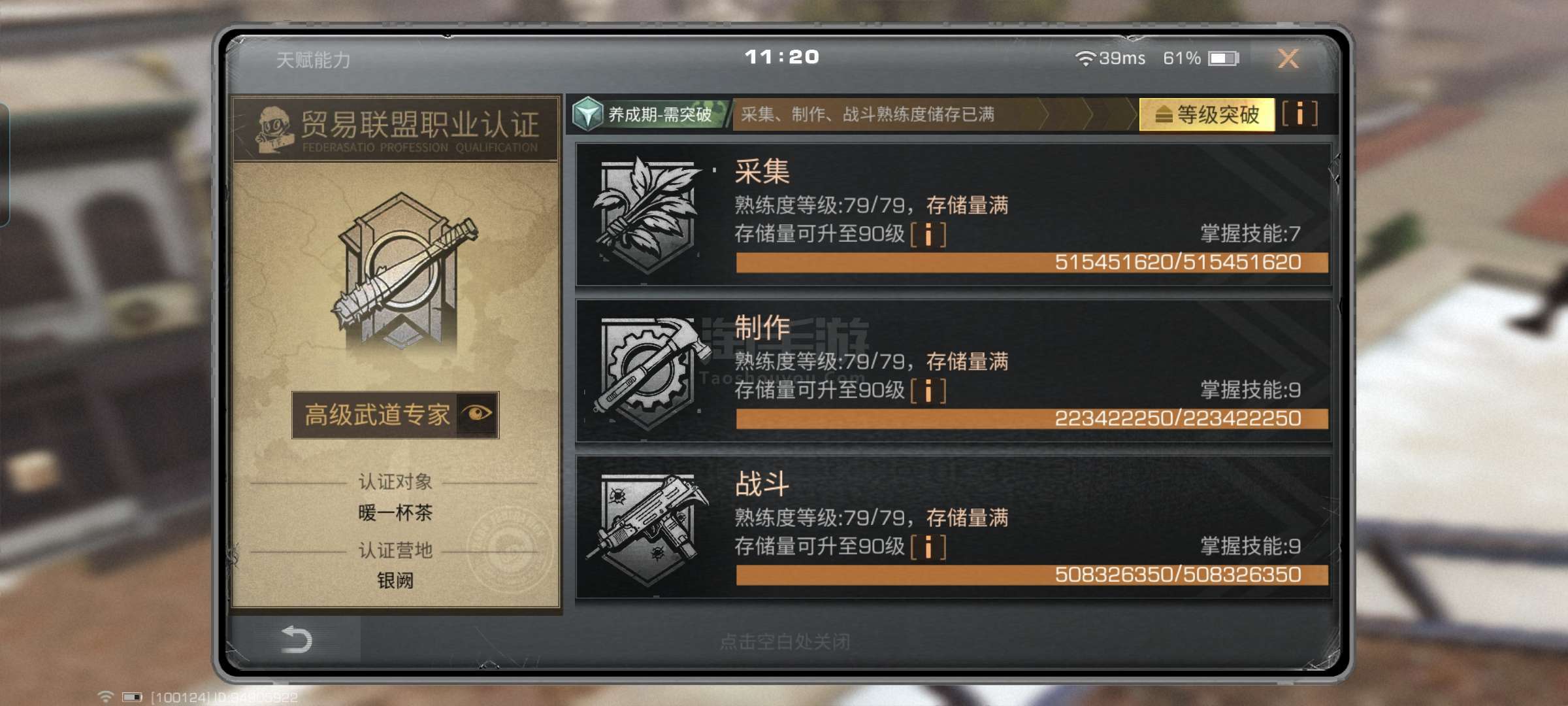This screenshot has height=706, width=1568.
Task: Select the 高级武道专家 title label
Action: pyautogui.click(x=377, y=414)
